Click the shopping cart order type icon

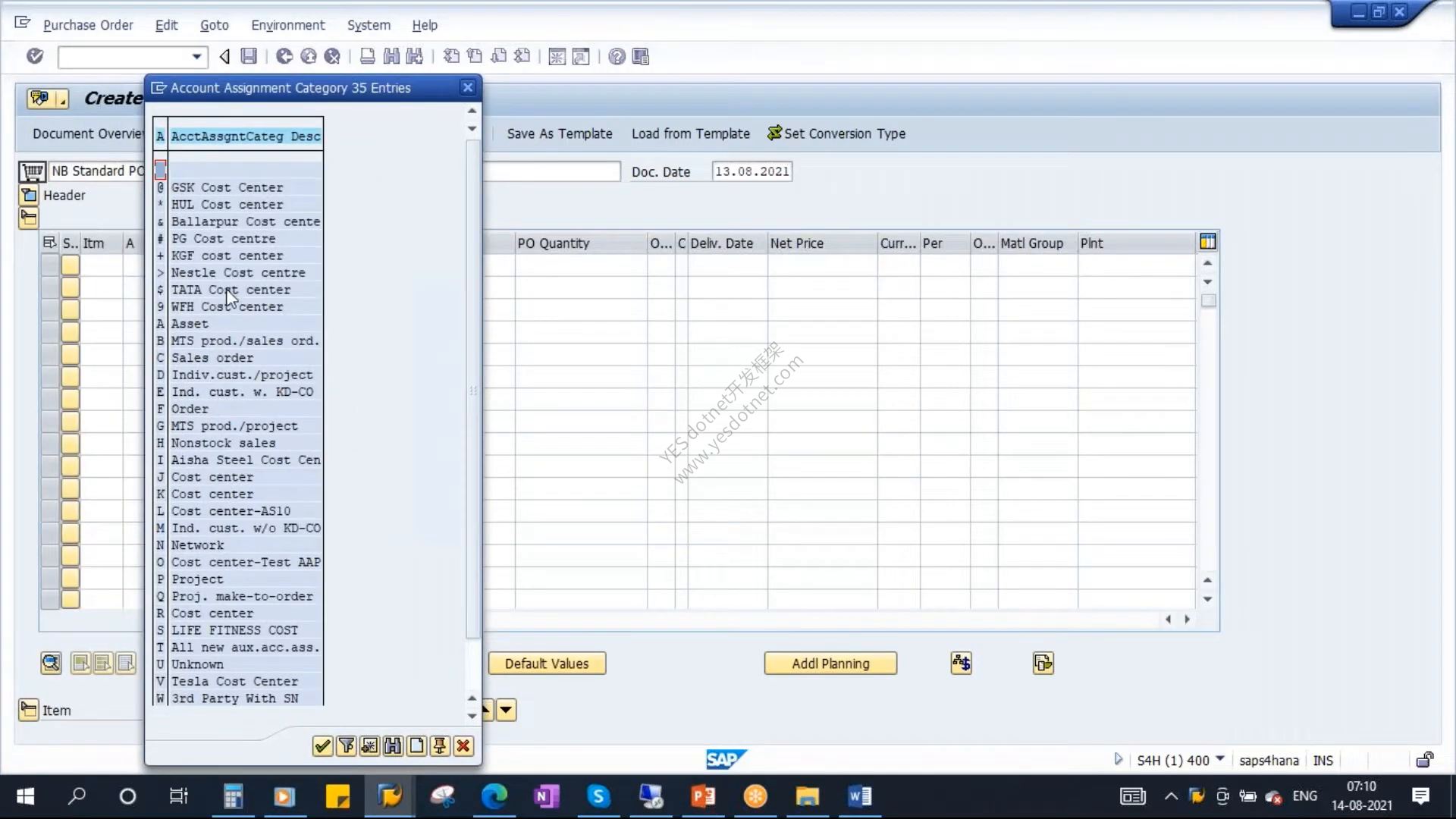pos(33,171)
